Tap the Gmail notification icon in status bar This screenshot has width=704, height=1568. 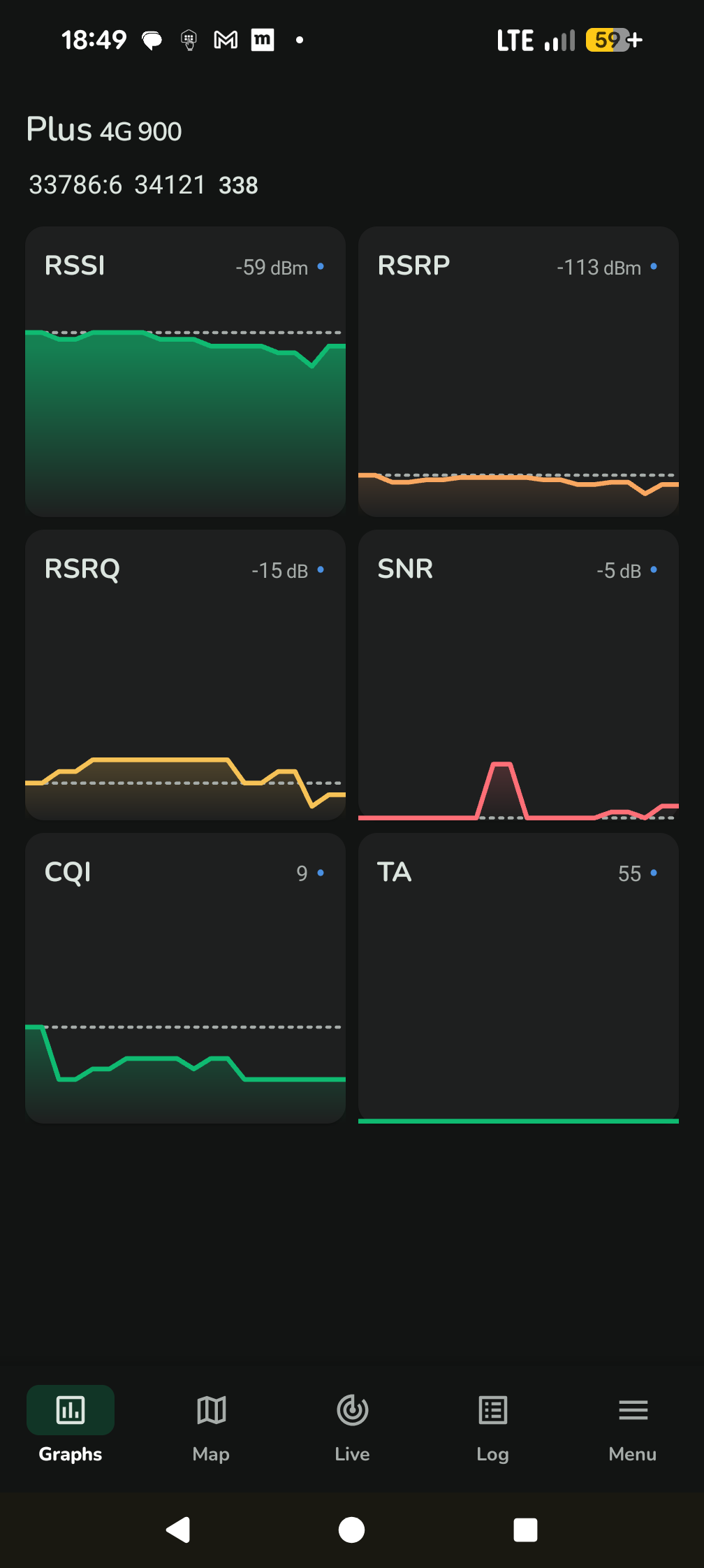pyautogui.click(x=225, y=40)
